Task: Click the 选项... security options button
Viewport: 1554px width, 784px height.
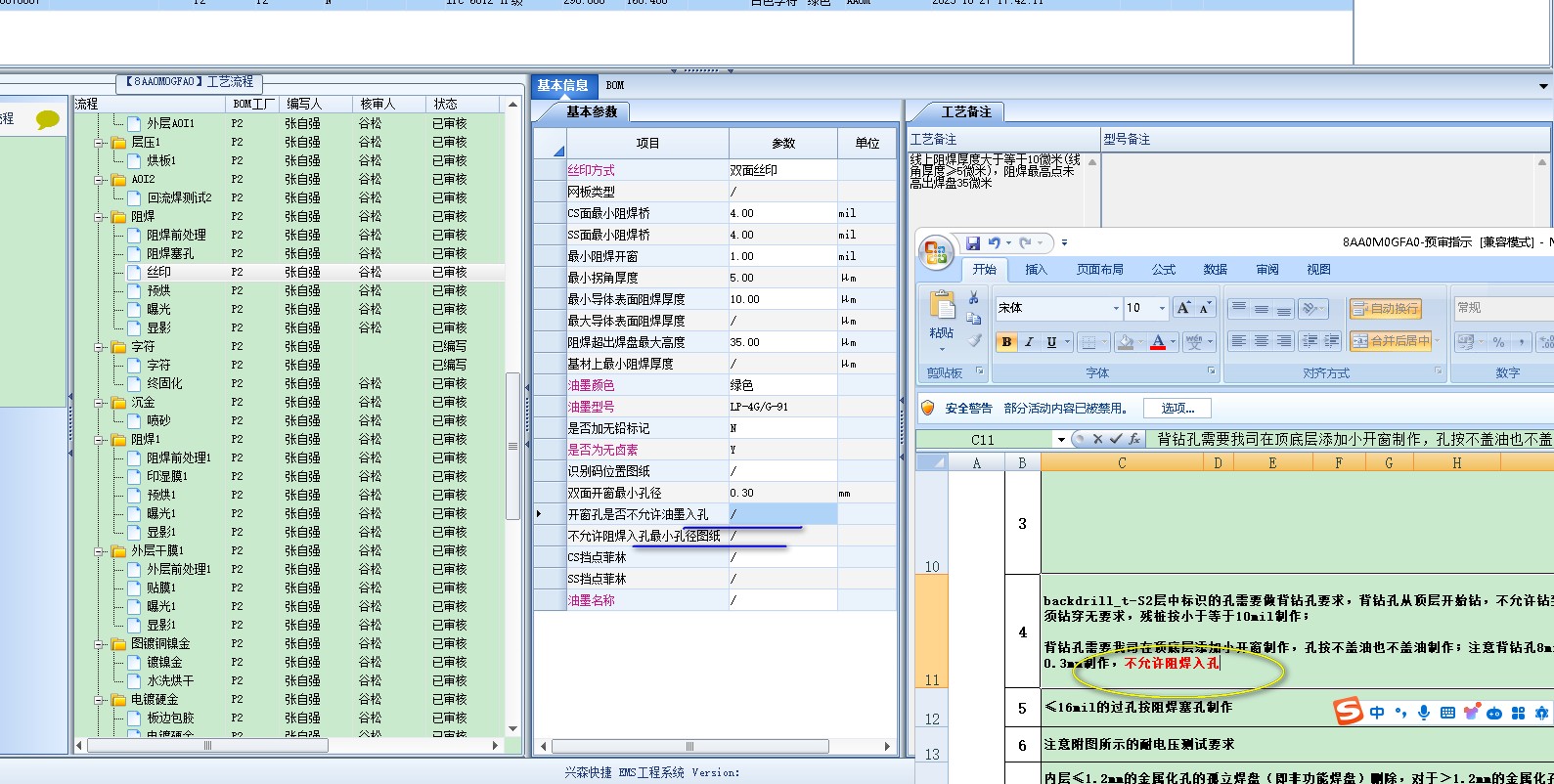Action: (x=1177, y=409)
